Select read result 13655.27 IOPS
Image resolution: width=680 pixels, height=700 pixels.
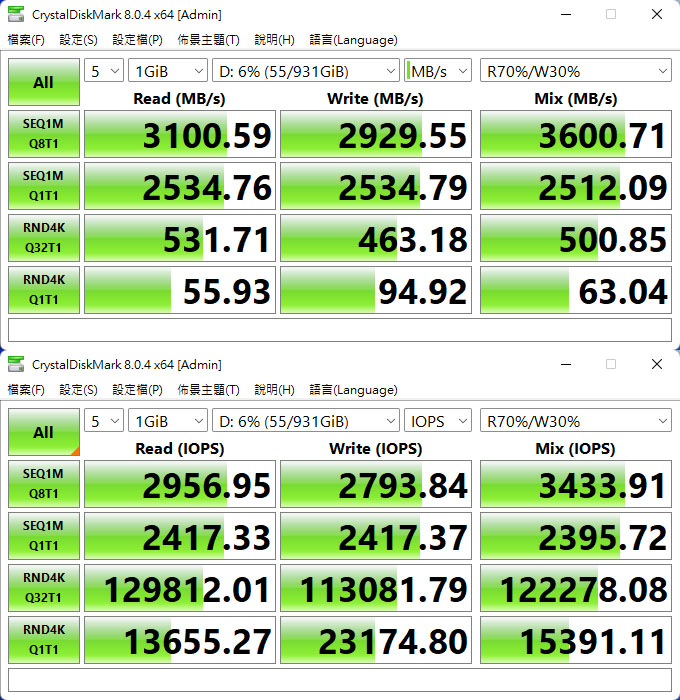tap(180, 640)
